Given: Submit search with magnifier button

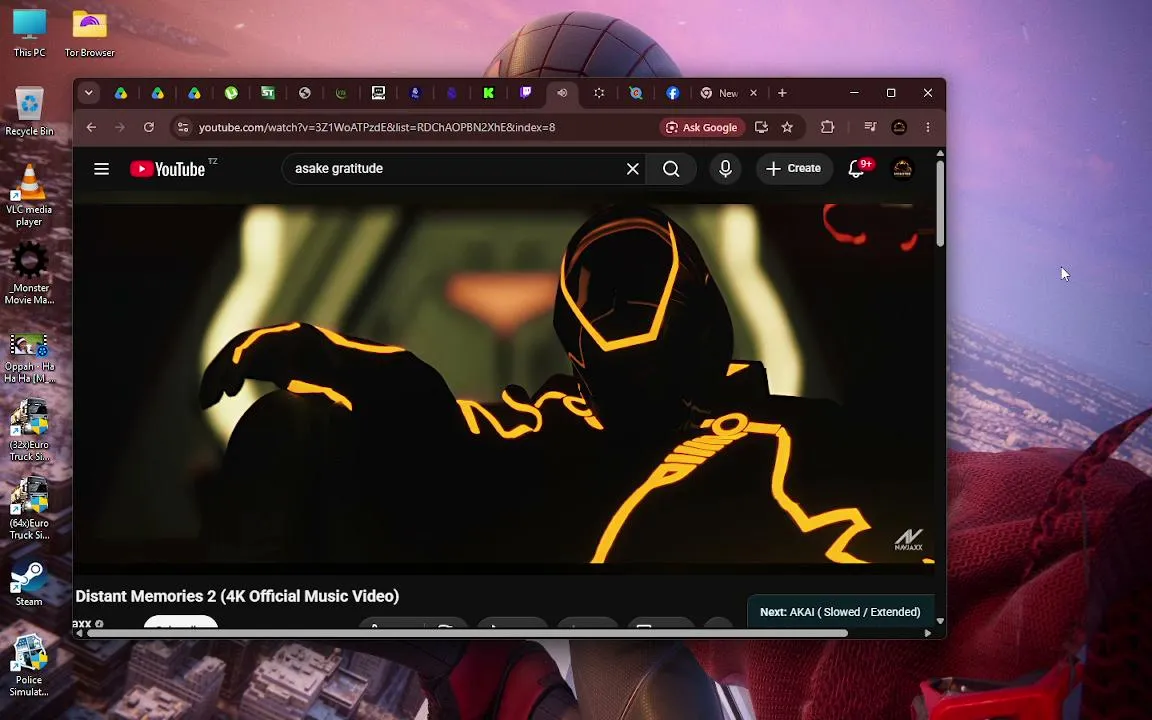Looking at the screenshot, I should coord(671,169).
